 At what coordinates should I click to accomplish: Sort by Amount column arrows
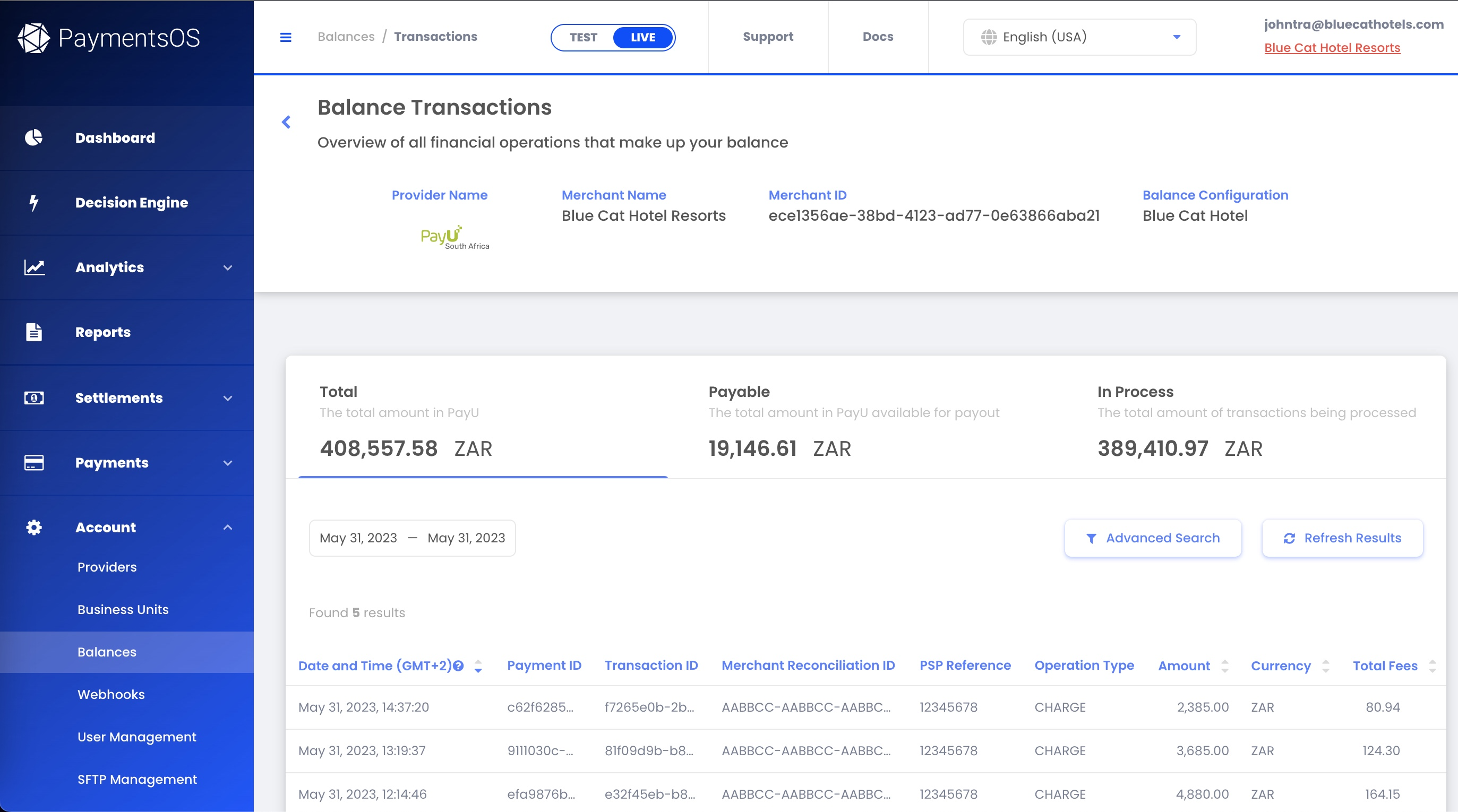tap(1225, 666)
